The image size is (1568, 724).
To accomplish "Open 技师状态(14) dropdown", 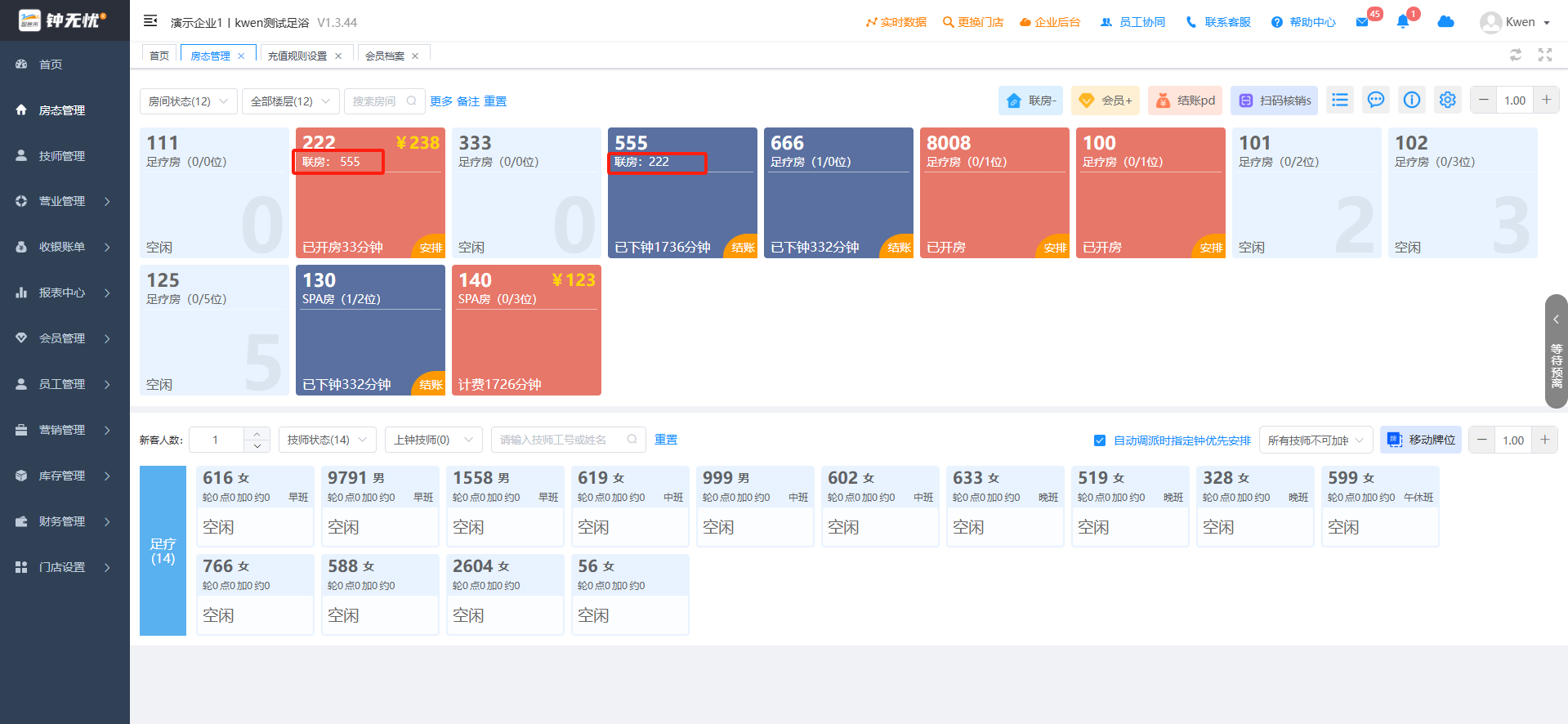I will click(328, 440).
